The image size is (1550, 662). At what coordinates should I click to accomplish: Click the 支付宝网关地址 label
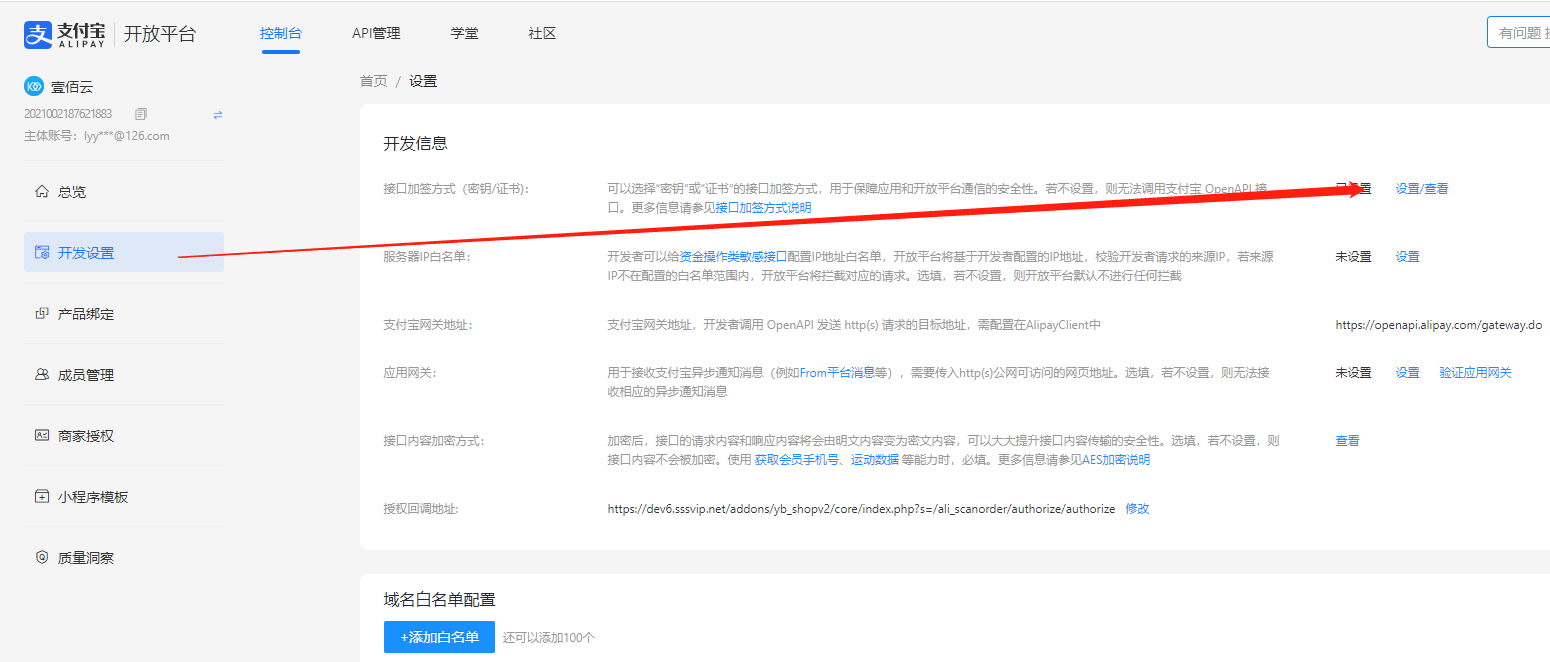click(428, 325)
